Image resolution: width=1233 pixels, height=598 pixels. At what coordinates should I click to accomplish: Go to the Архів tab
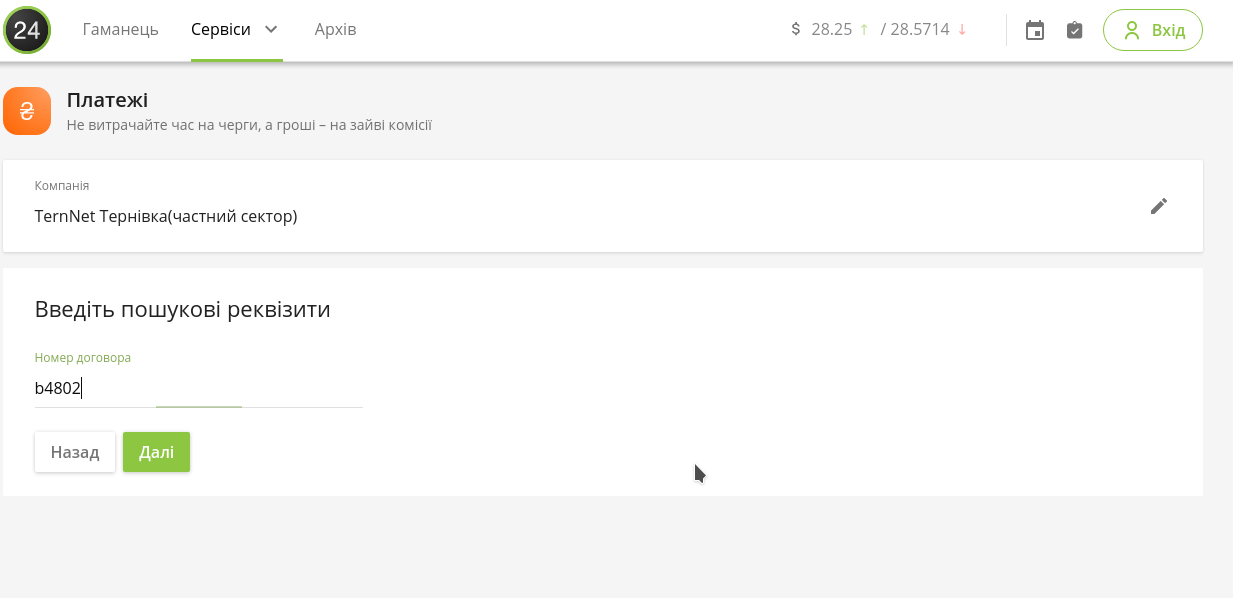tap(335, 30)
